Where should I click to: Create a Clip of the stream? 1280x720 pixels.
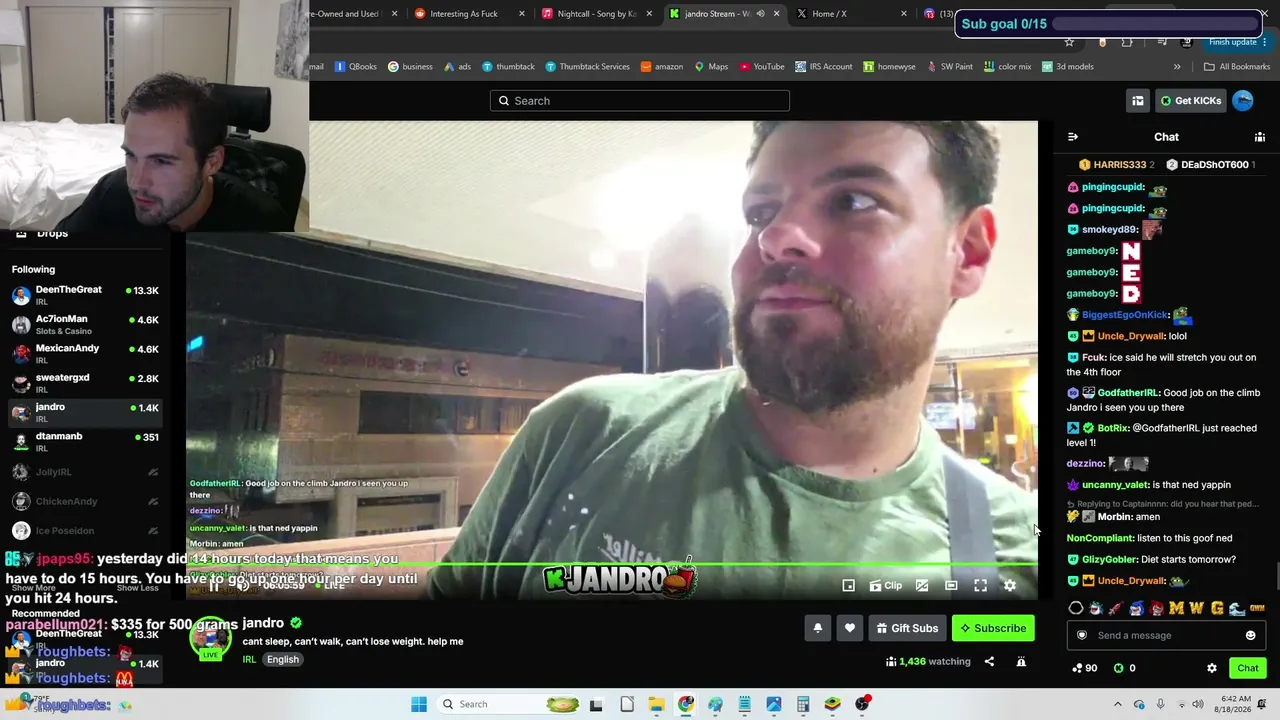tap(886, 586)
